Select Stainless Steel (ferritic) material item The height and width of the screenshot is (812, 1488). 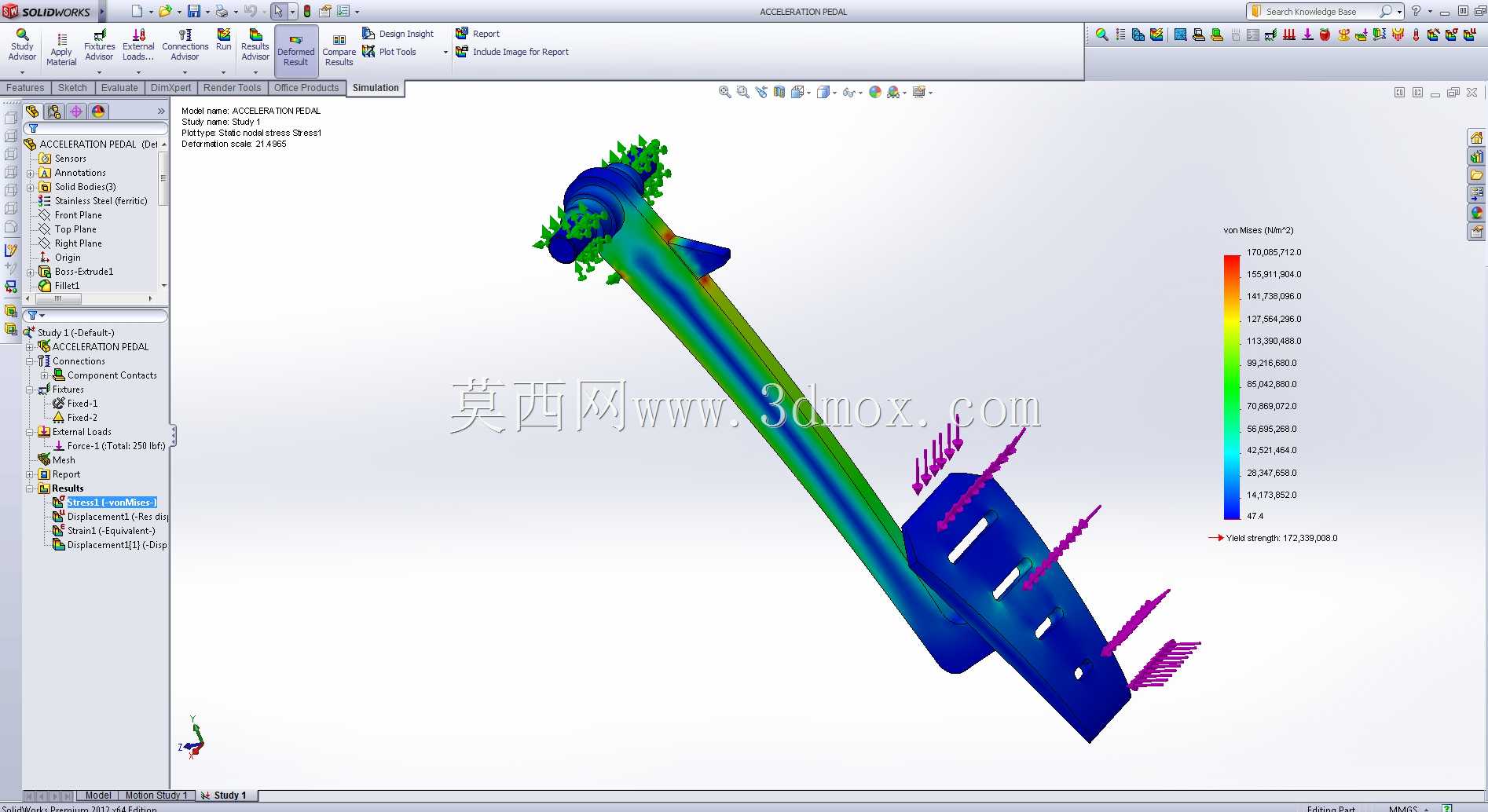coord(93,201)
